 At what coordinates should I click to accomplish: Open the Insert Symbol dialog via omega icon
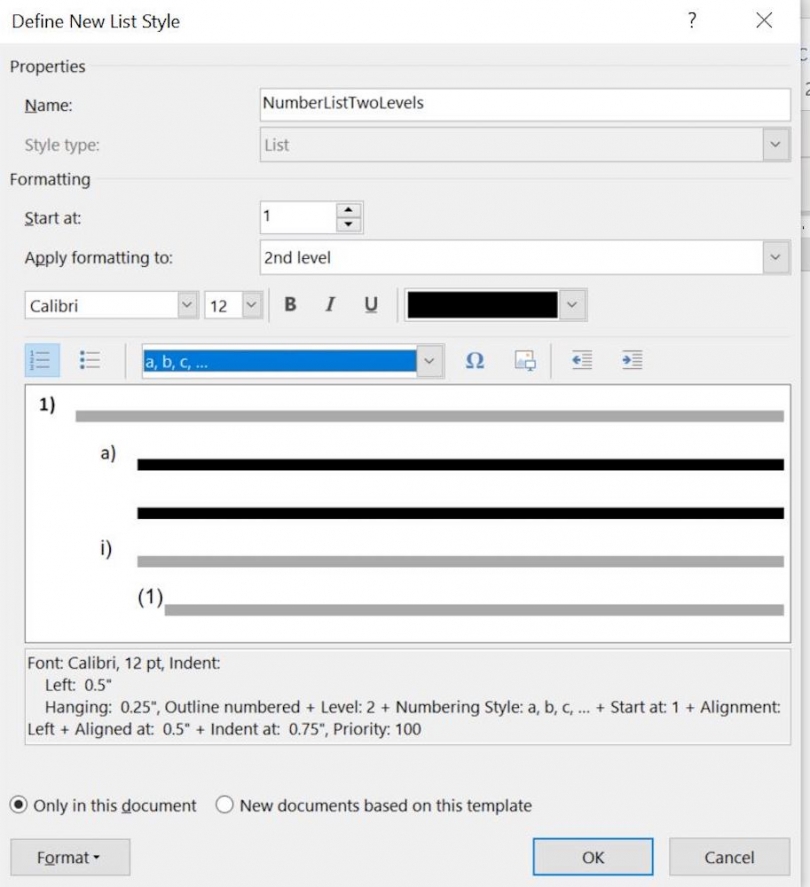pos(474,360)
